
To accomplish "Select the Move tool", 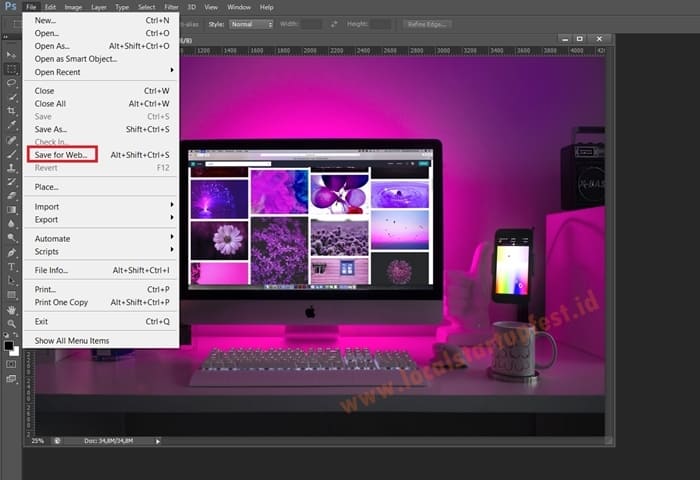I will [11, 55].
